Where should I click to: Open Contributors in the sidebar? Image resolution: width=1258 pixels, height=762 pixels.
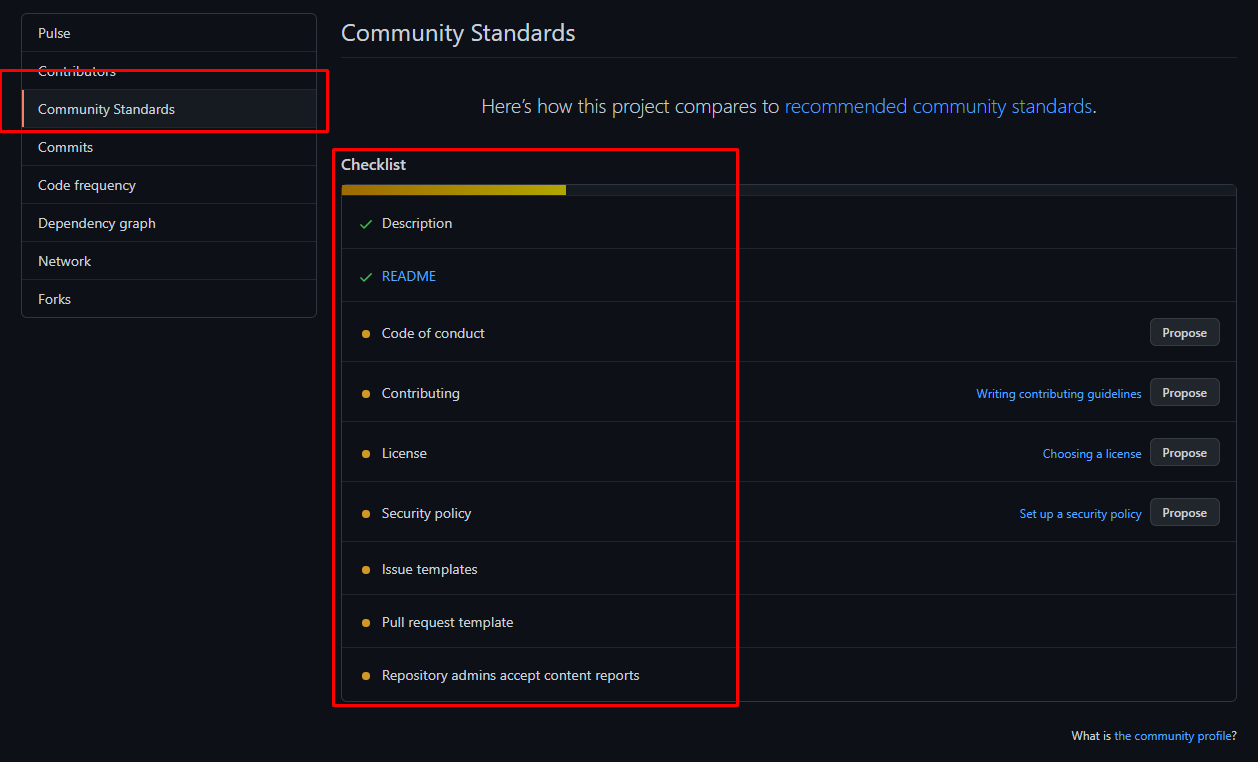(77, 71)
